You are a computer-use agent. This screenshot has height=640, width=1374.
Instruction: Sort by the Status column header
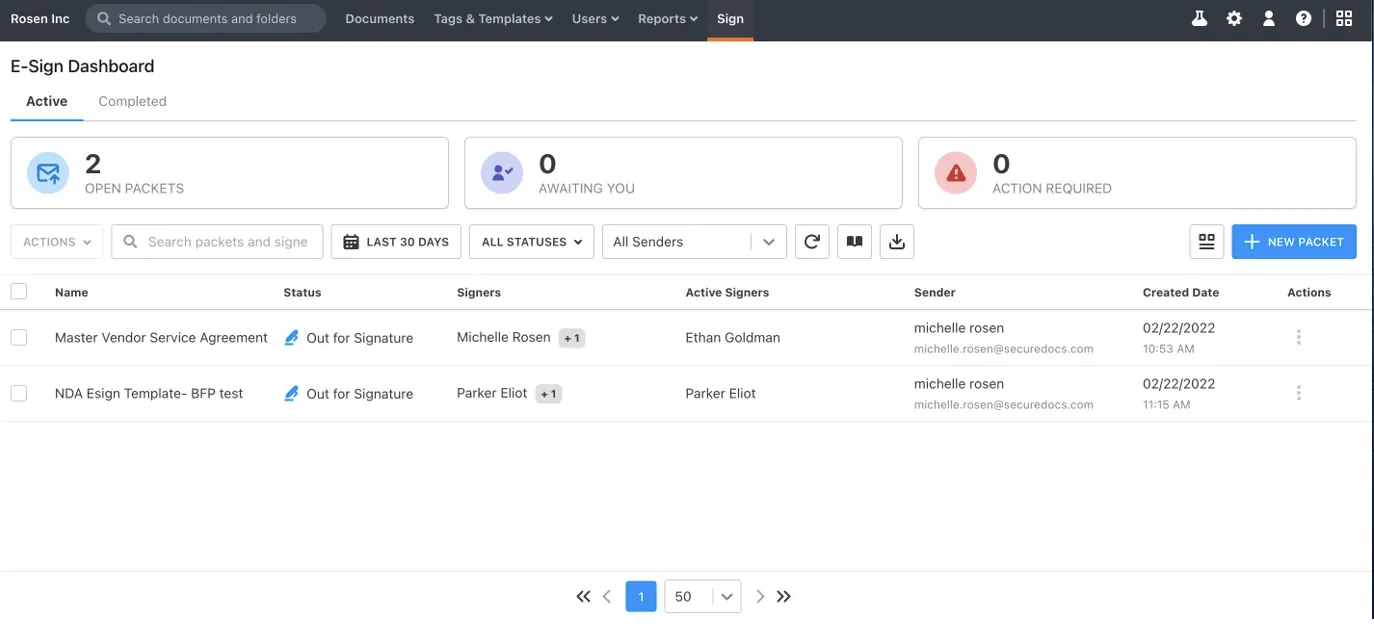pos(302,293)
